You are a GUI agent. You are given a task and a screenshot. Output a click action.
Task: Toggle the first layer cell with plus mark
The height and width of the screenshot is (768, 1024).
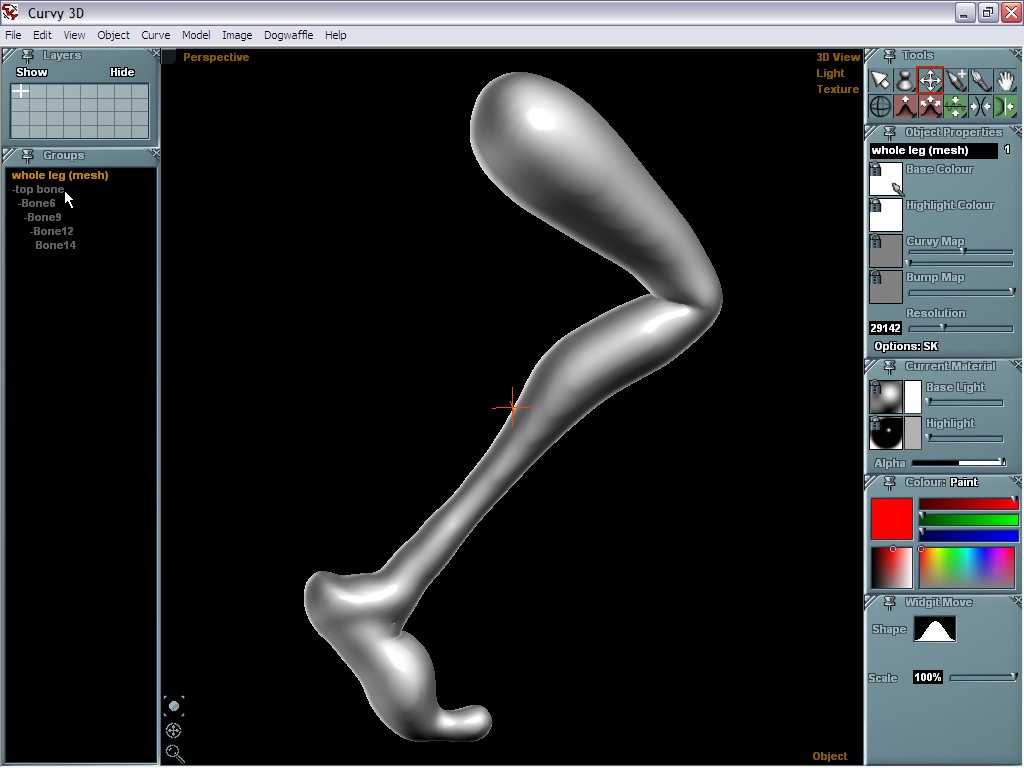pyautogui.click(x=20, y=91)
